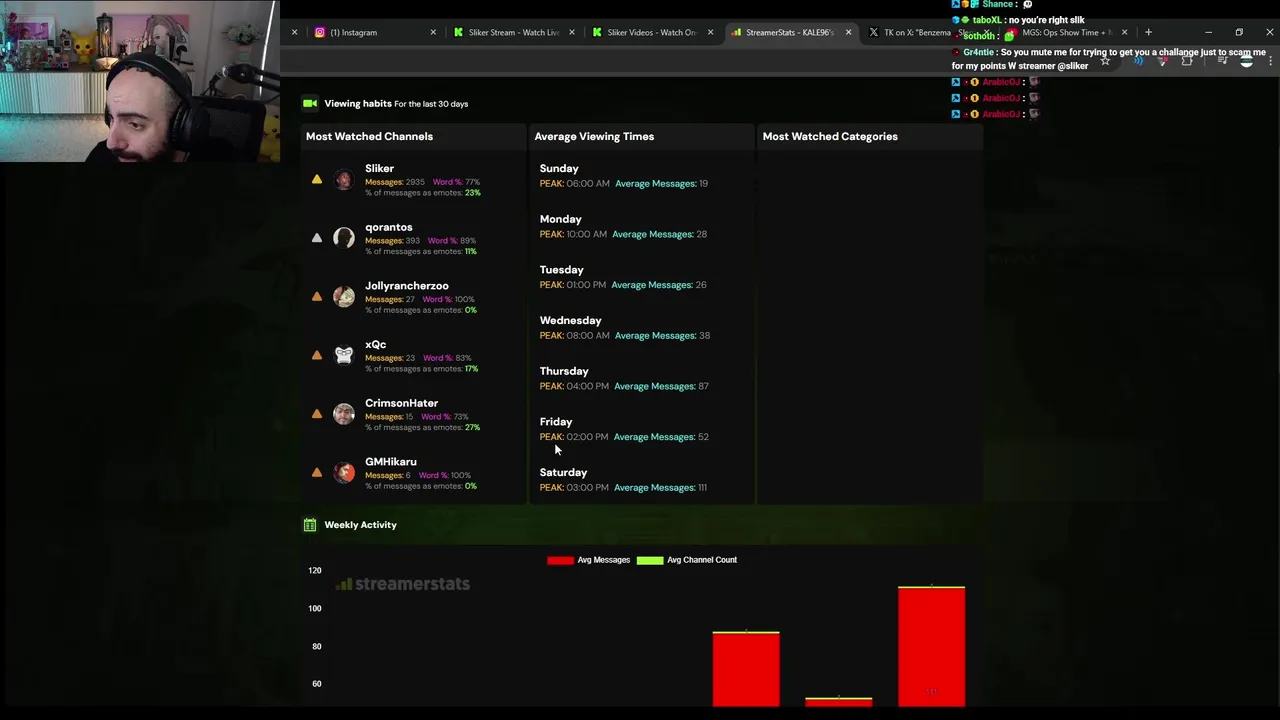
Task: Click the tallest red bar in chart
Action: pos(931,647)
